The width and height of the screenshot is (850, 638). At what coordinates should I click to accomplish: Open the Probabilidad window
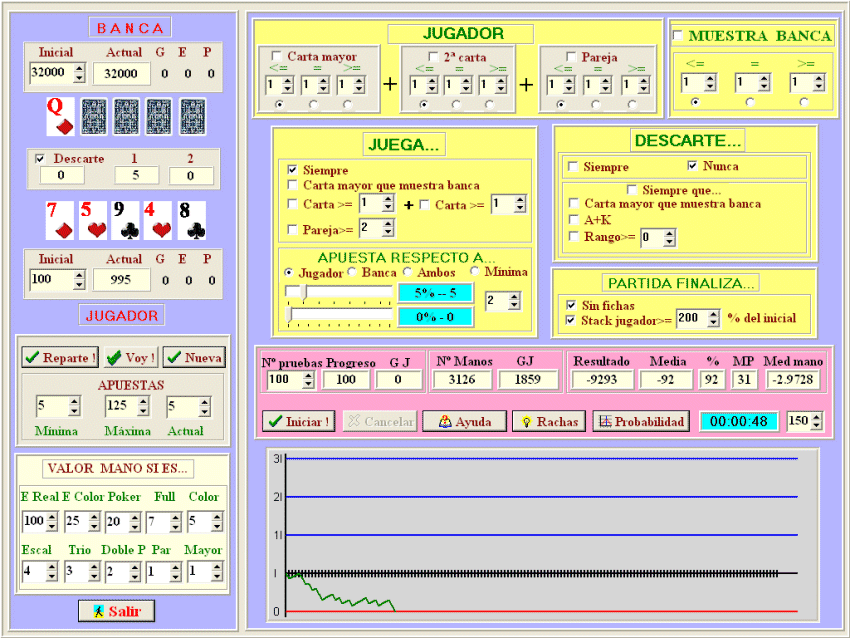[640, 422]
